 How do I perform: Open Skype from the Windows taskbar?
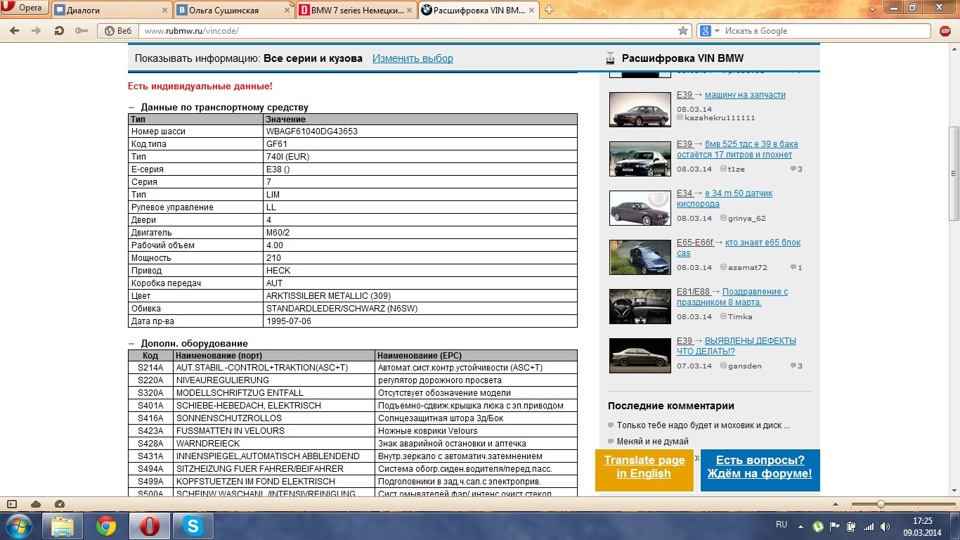tap(193, 524)
